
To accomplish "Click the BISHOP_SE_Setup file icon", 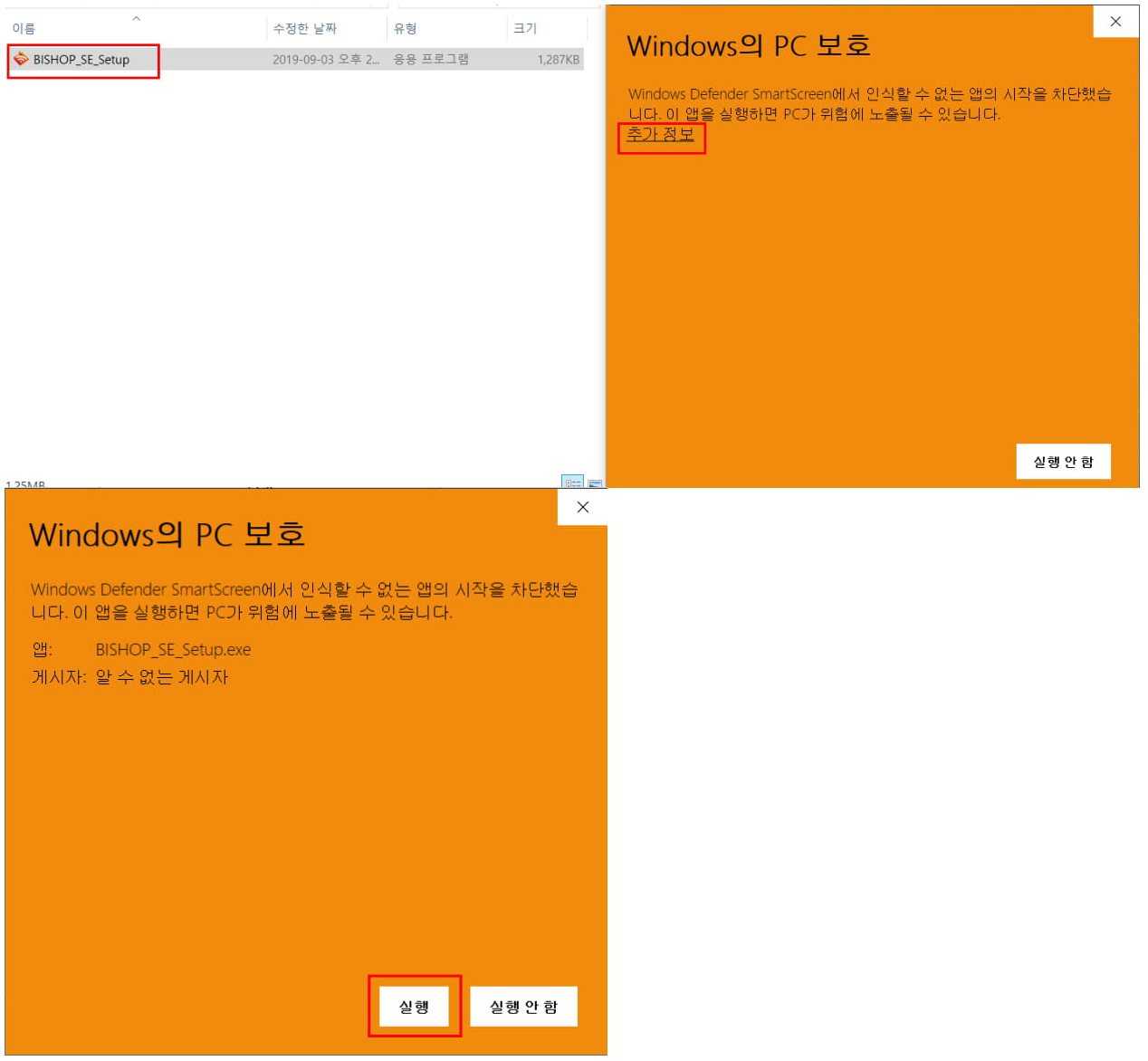I will 20,59.
